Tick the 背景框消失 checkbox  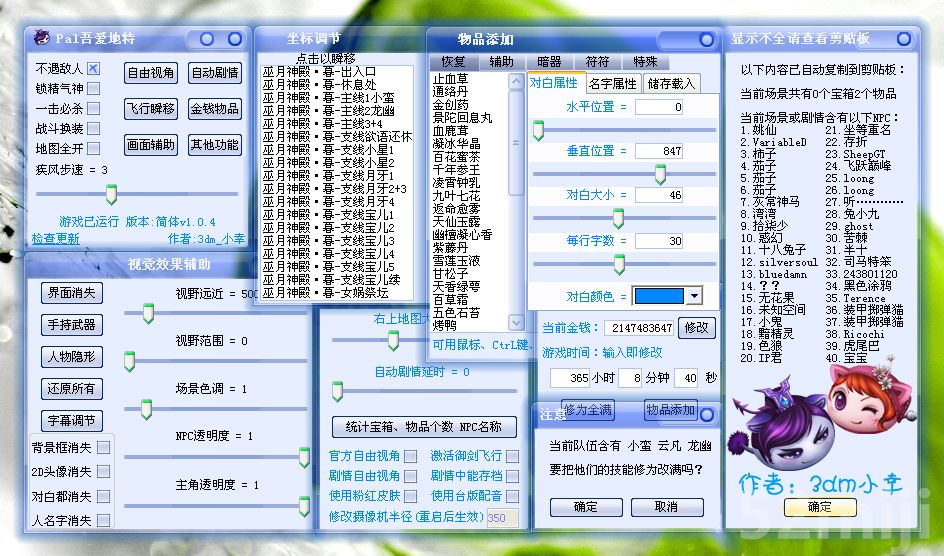click(104, 448)
